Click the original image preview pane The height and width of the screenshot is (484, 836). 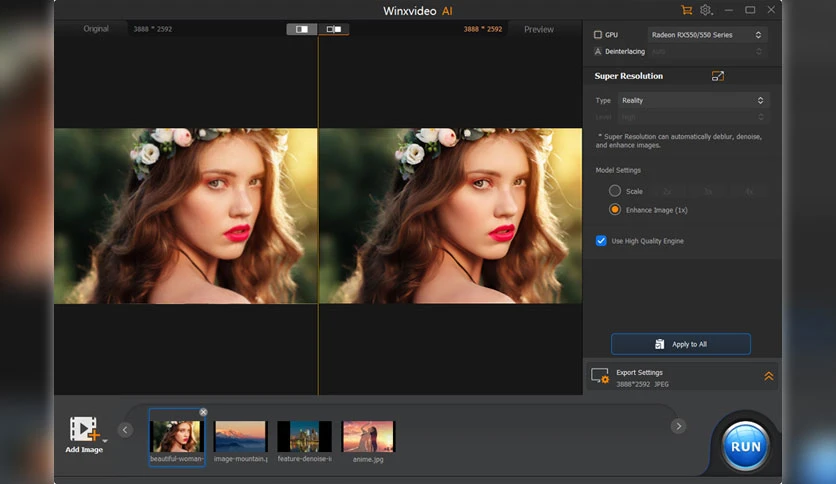pyautogui.click(x=186, y=216)
